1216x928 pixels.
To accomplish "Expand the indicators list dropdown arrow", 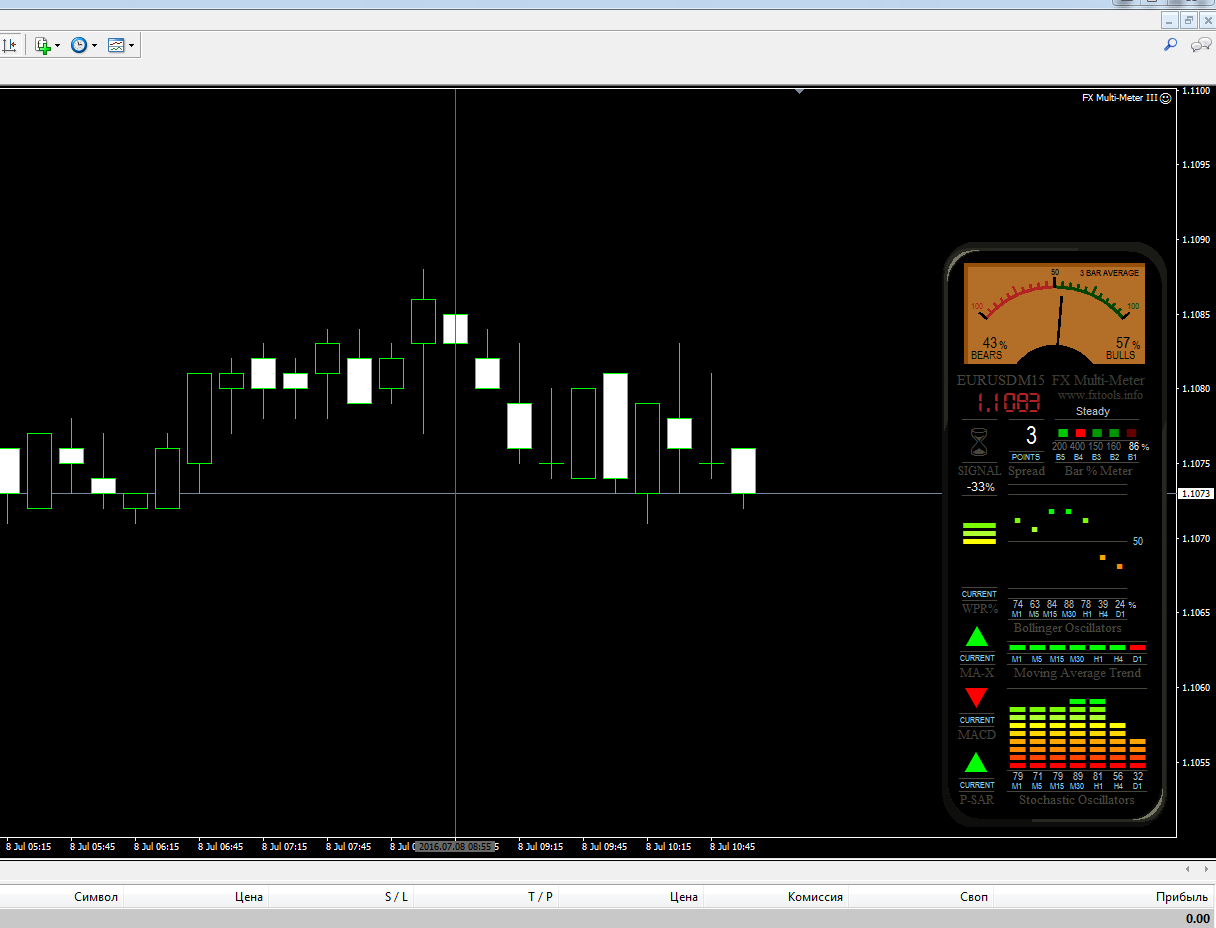I will (x=58, y=46).
